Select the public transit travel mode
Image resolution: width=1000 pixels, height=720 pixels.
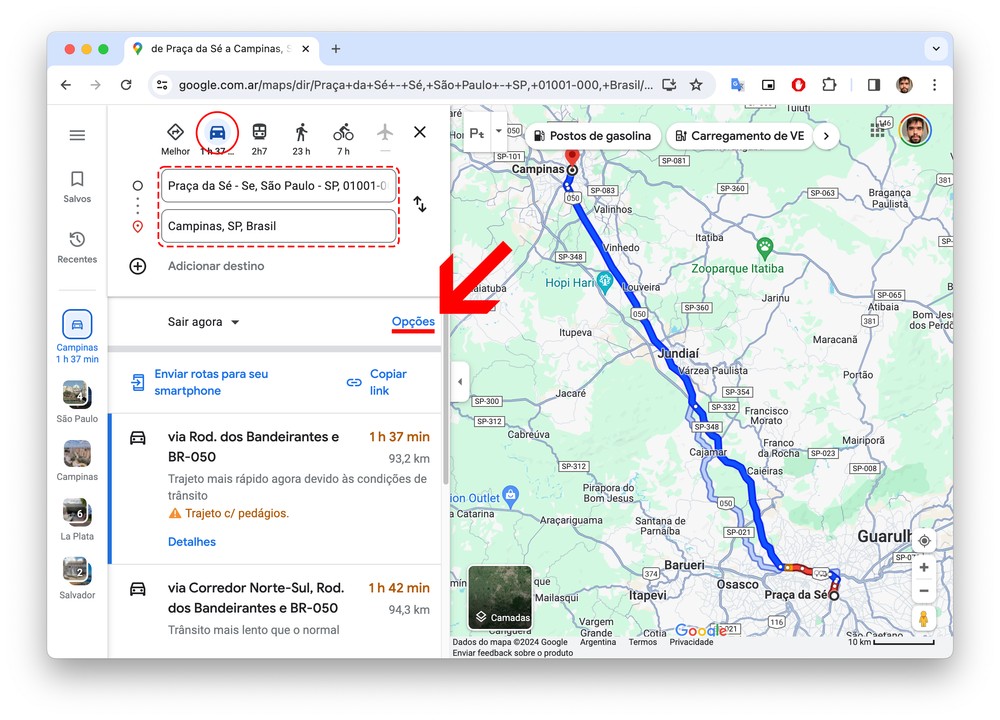pyautogui.click(x=260, y=139)
